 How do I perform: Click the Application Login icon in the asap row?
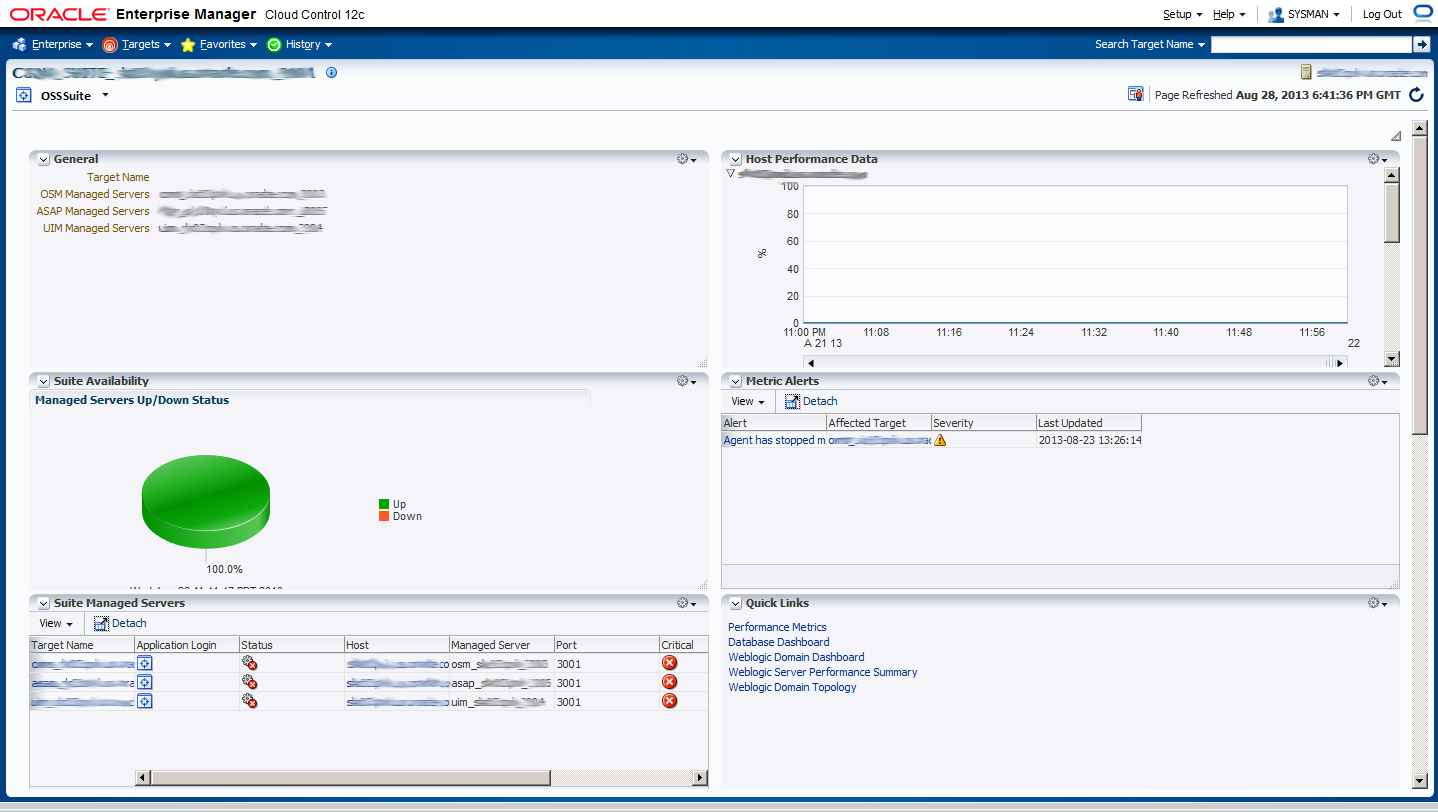pos(144,682)
